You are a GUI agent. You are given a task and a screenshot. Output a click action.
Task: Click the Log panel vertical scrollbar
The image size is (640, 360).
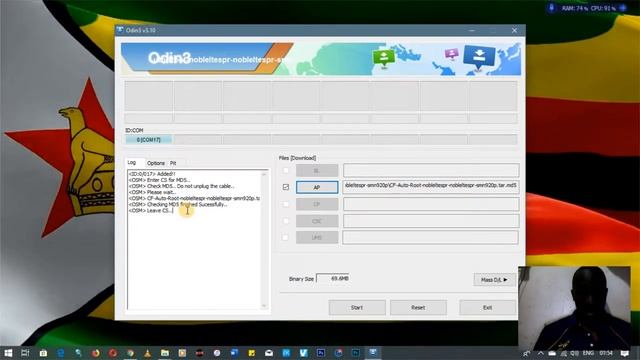pyautogui.click(x=264, y=240)
